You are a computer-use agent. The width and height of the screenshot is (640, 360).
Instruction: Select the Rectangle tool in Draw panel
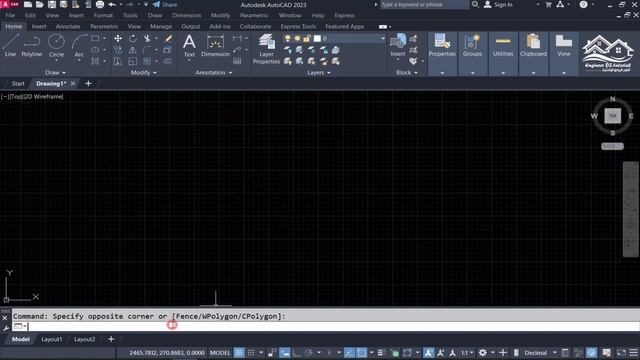[95, 38]
